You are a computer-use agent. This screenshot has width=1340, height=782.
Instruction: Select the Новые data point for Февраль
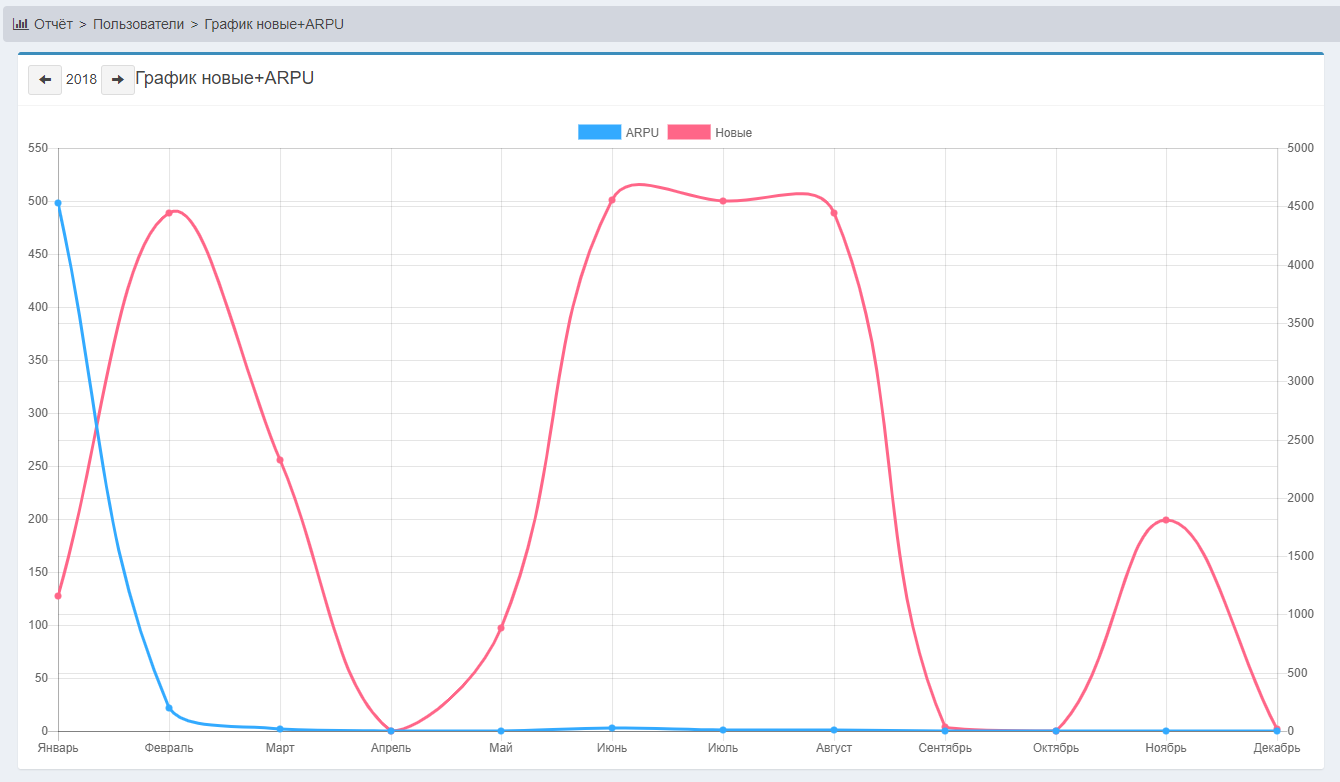click(x=169, y=213)
